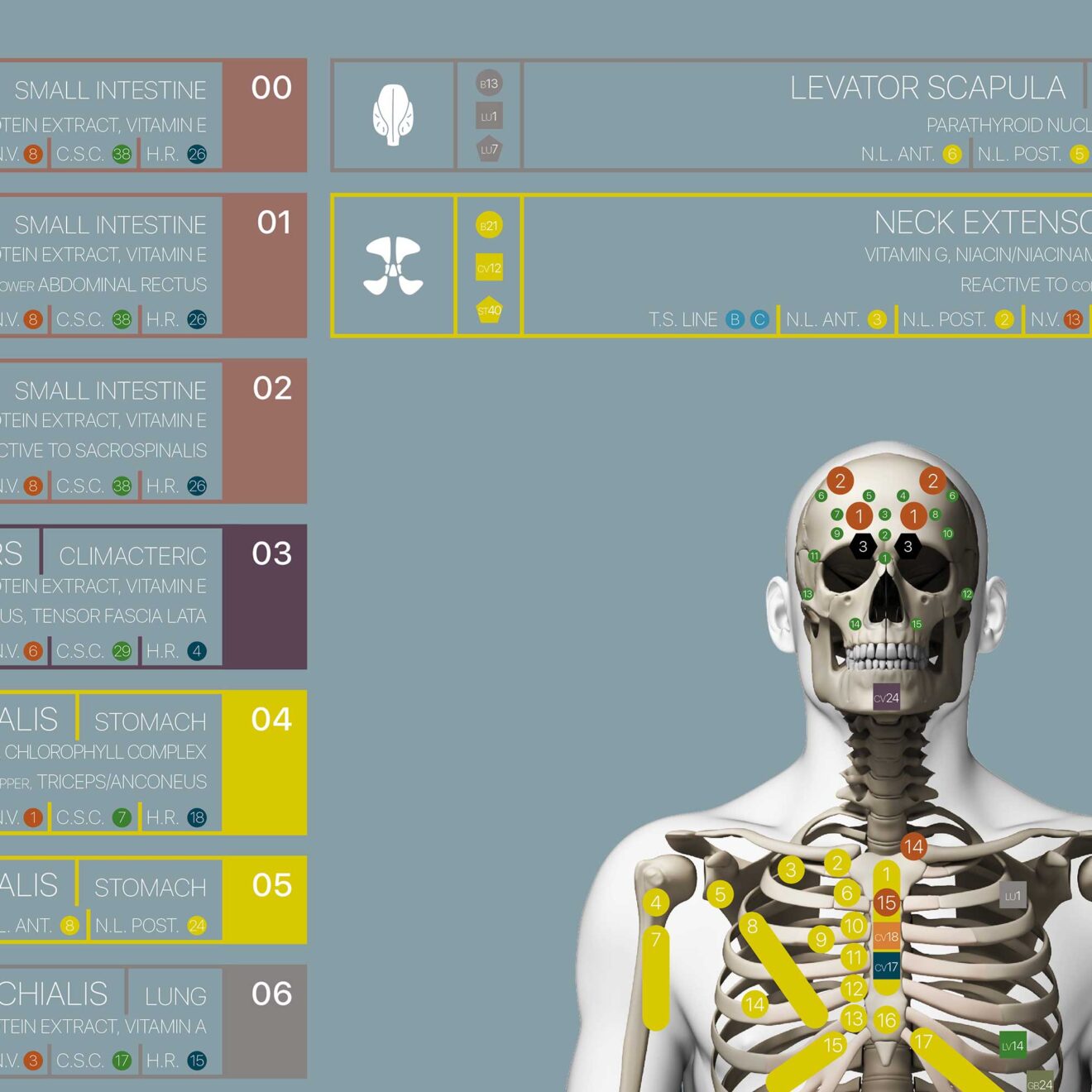Click the orange 14 point near the clavicle

(x=913, y=846)
